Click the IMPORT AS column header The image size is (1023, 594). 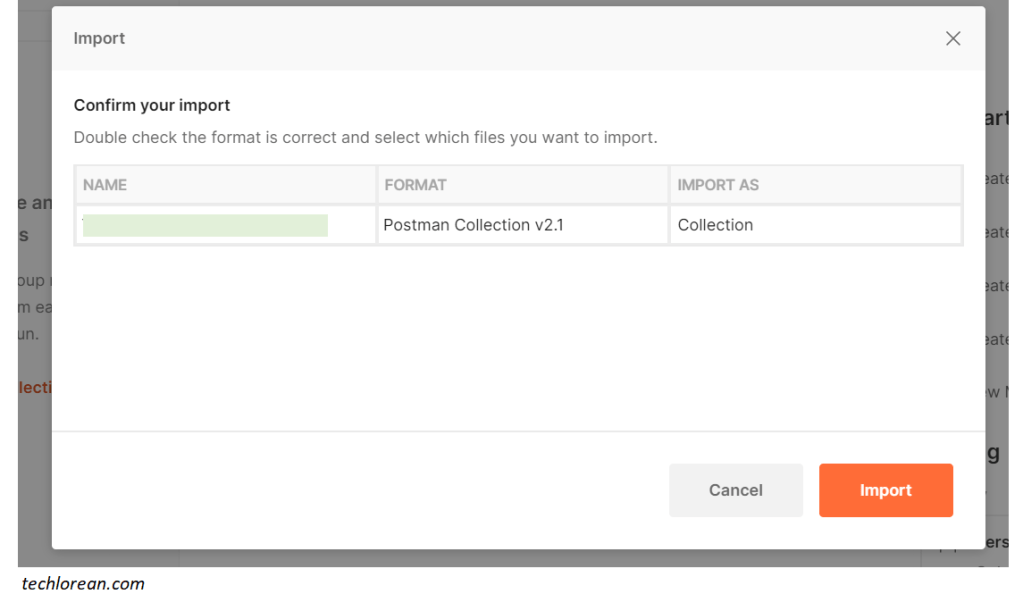click(718, 185)
